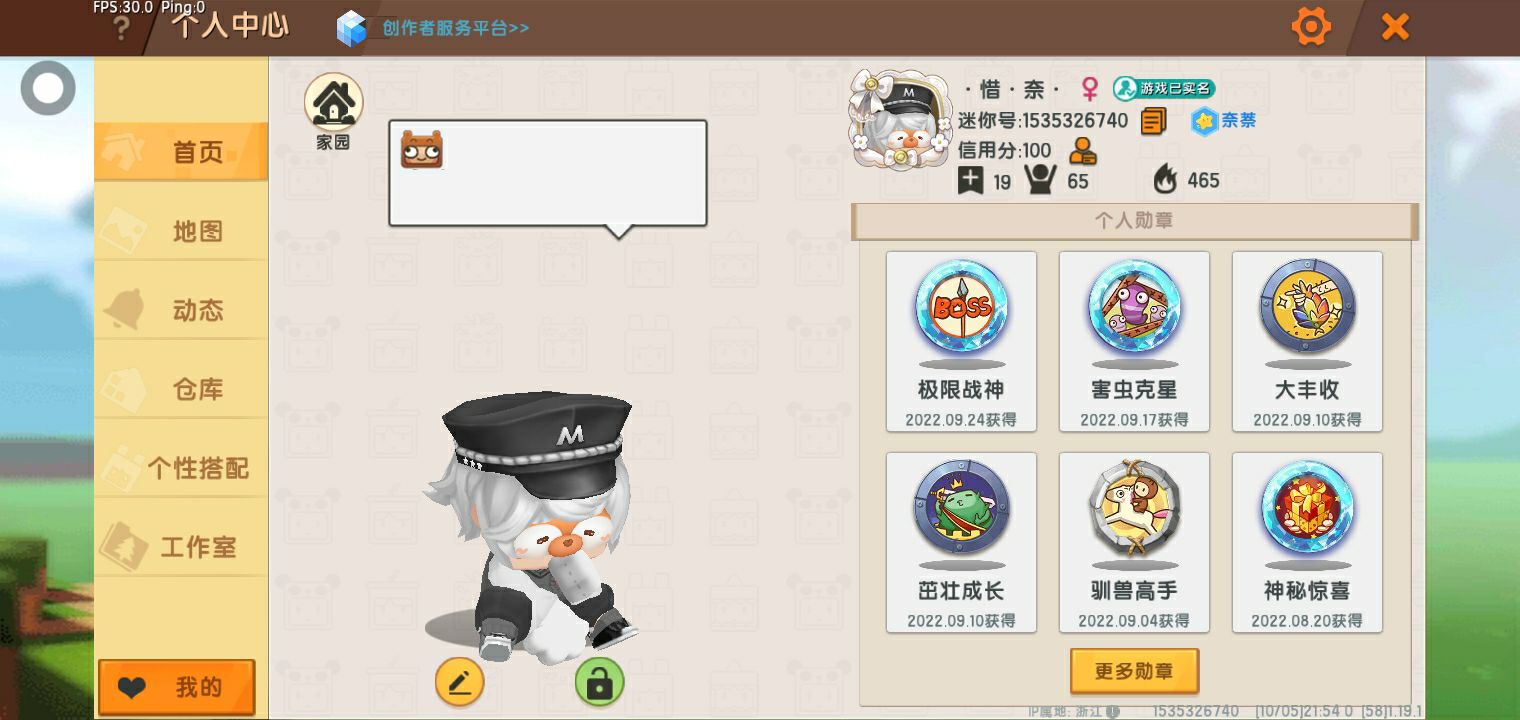Copy the 迷你号 with the clipboard icon
This screenshot has width=1520, height=720.
tap(1153, 121)
